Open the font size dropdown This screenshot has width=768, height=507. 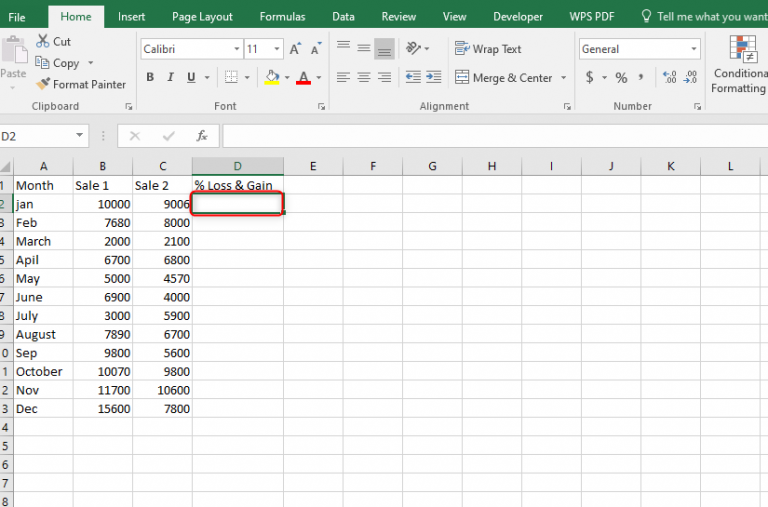pos(277,48)
